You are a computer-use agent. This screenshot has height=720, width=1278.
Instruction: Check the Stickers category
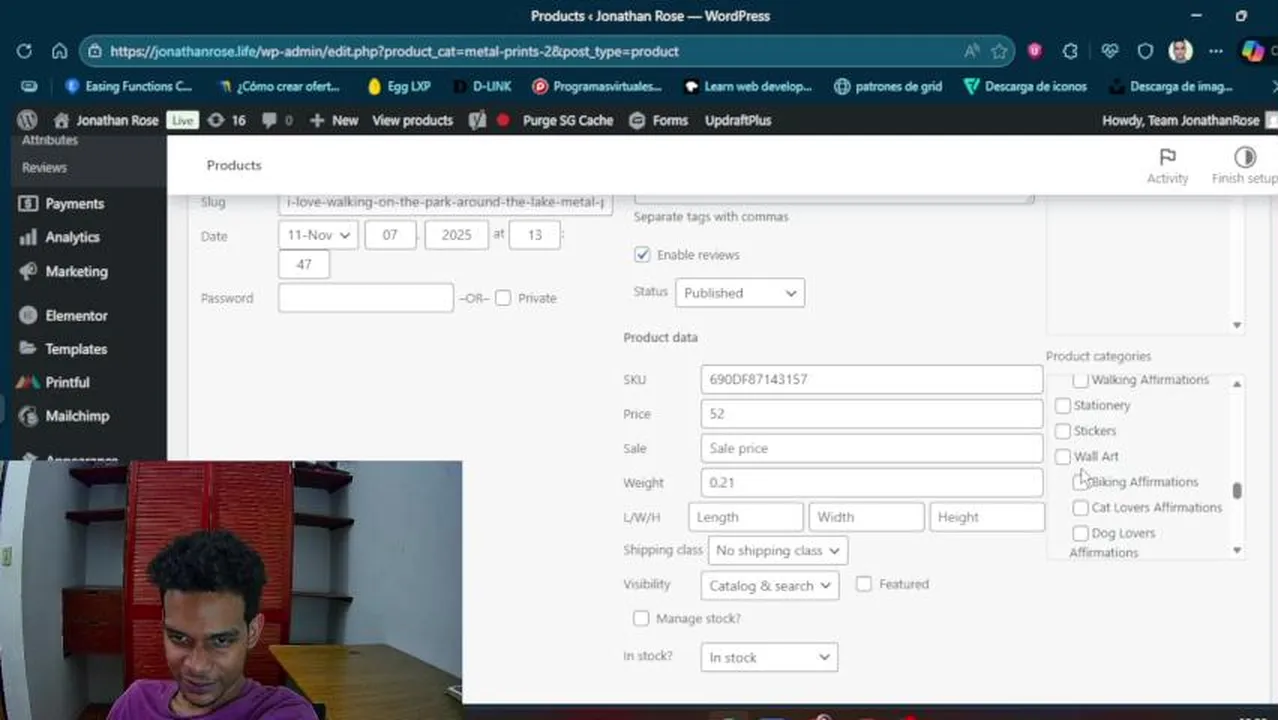tap(1063, 431)
